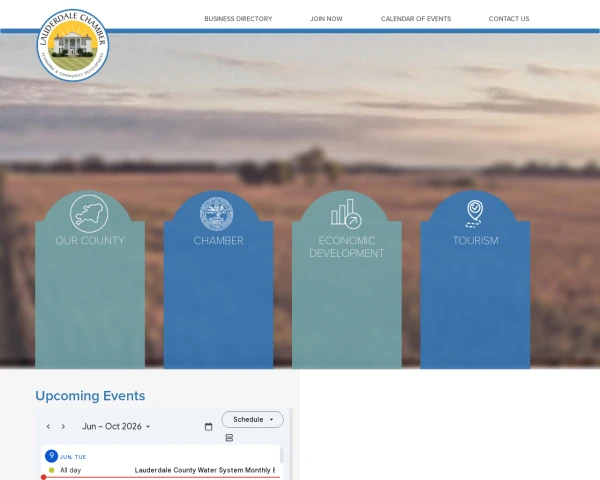The width and height of the screenshot is (600, 480).
Task: Go to previous calendar period arrow
Action: pos(48,426)
